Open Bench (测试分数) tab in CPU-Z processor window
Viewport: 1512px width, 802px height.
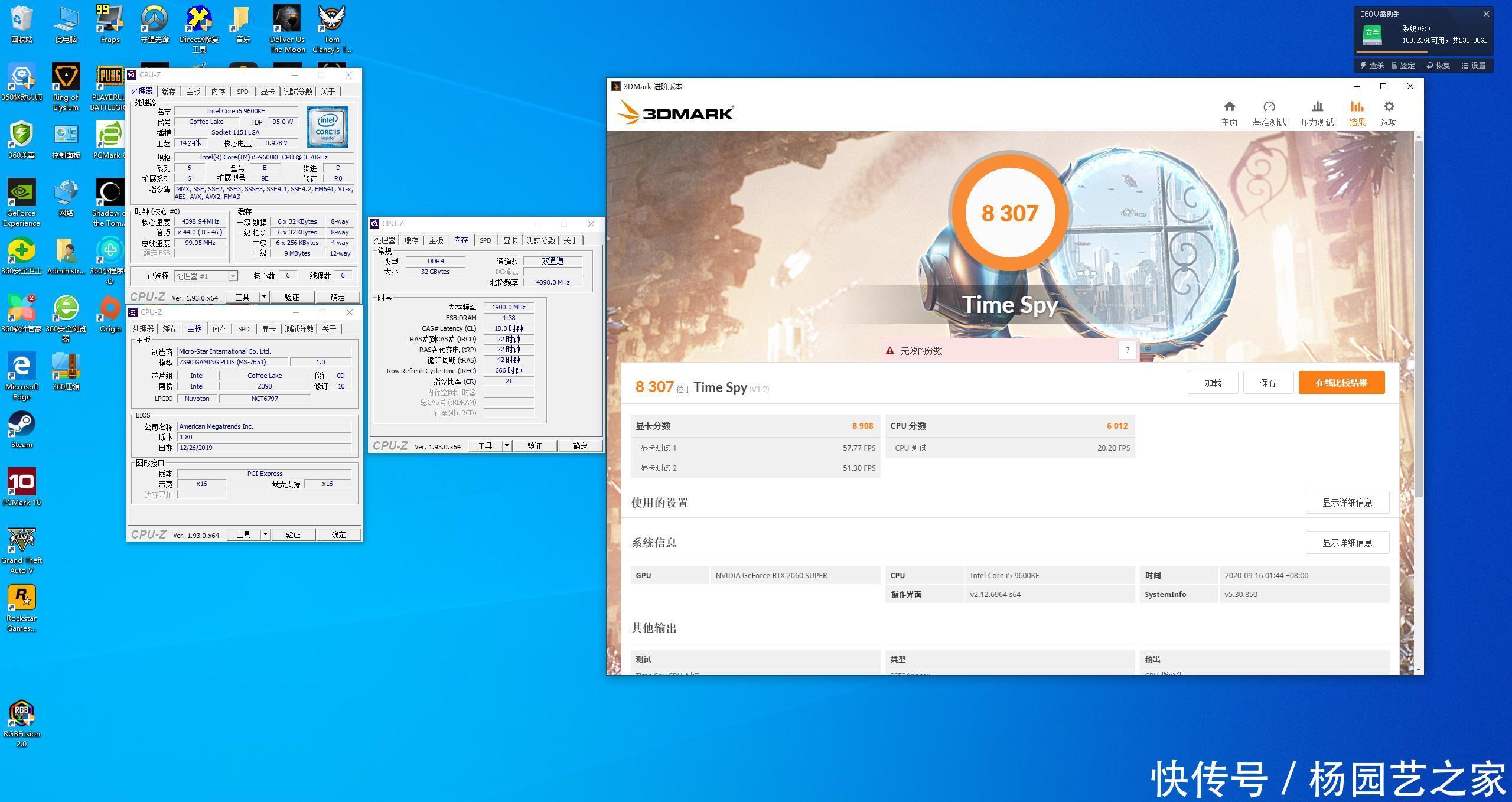click(298, 92)
